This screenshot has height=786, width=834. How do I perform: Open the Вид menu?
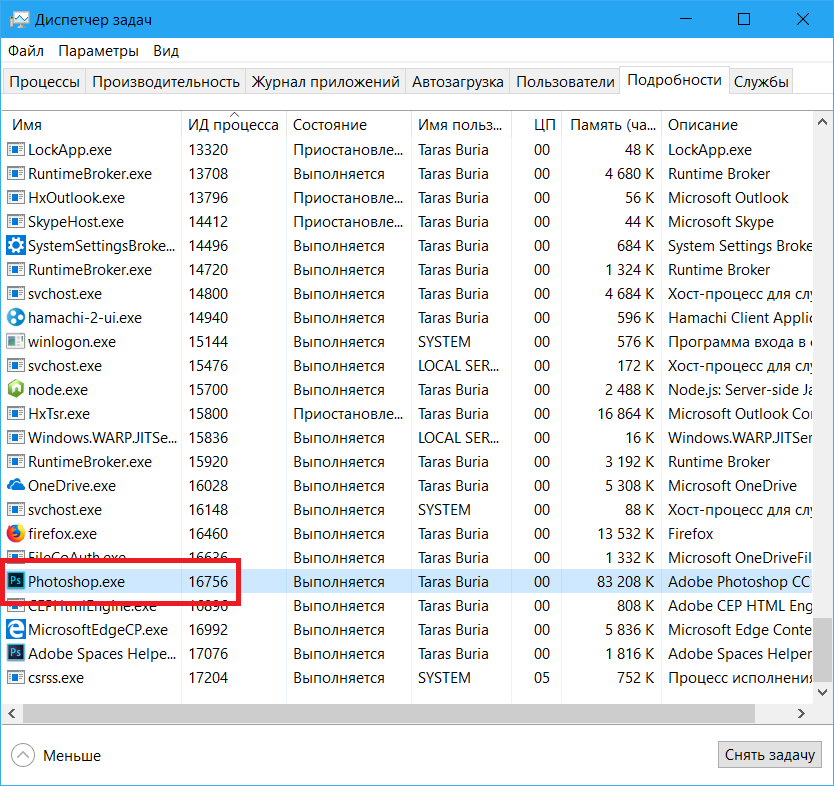(x=166, y=51)
